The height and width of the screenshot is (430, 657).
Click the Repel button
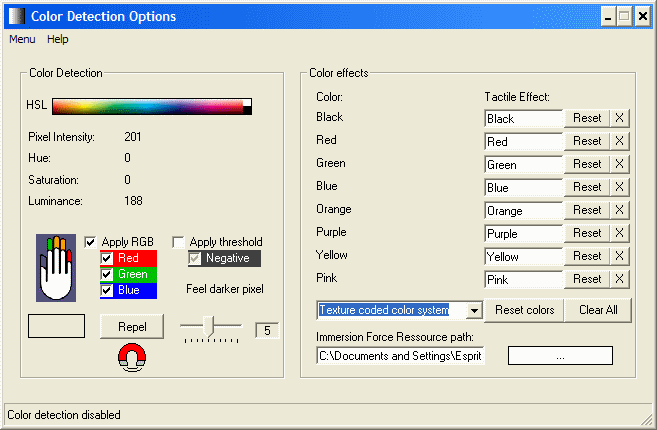[x=132, y=326]
